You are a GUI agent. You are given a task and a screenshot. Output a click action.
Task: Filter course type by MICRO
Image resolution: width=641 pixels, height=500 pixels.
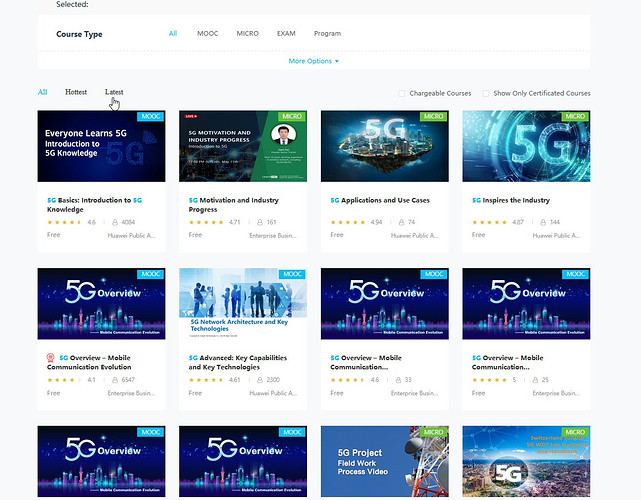point(248,34)
